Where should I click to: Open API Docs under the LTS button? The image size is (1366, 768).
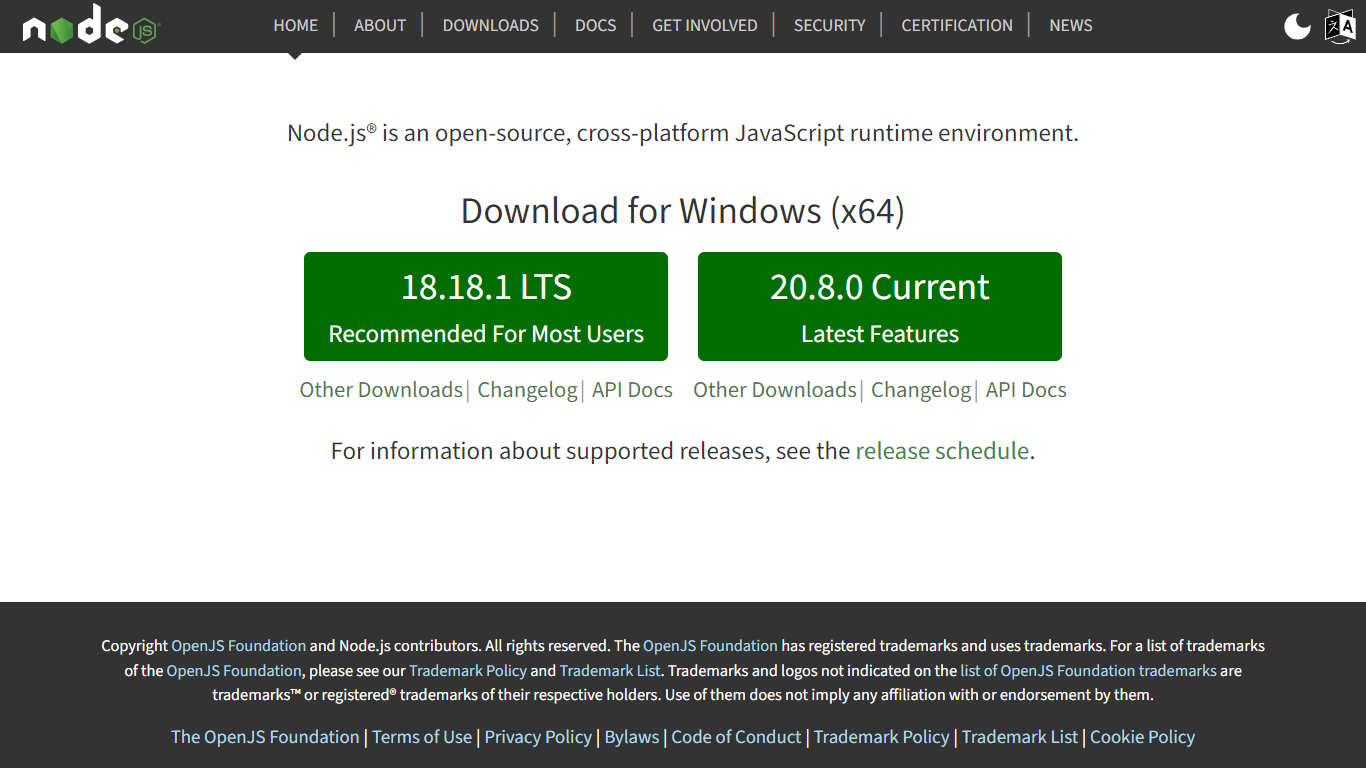[632, 390]
